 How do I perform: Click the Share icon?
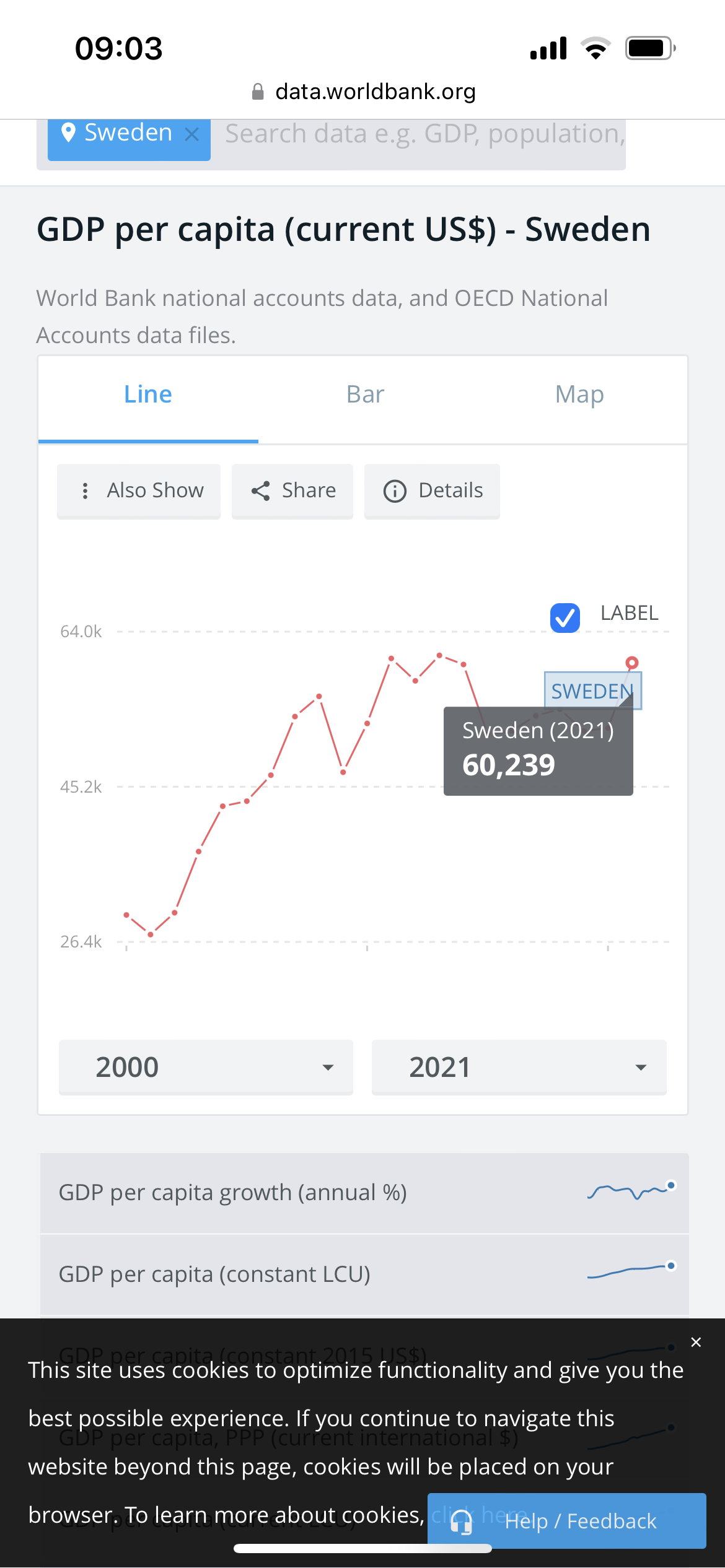click(260, 491)
